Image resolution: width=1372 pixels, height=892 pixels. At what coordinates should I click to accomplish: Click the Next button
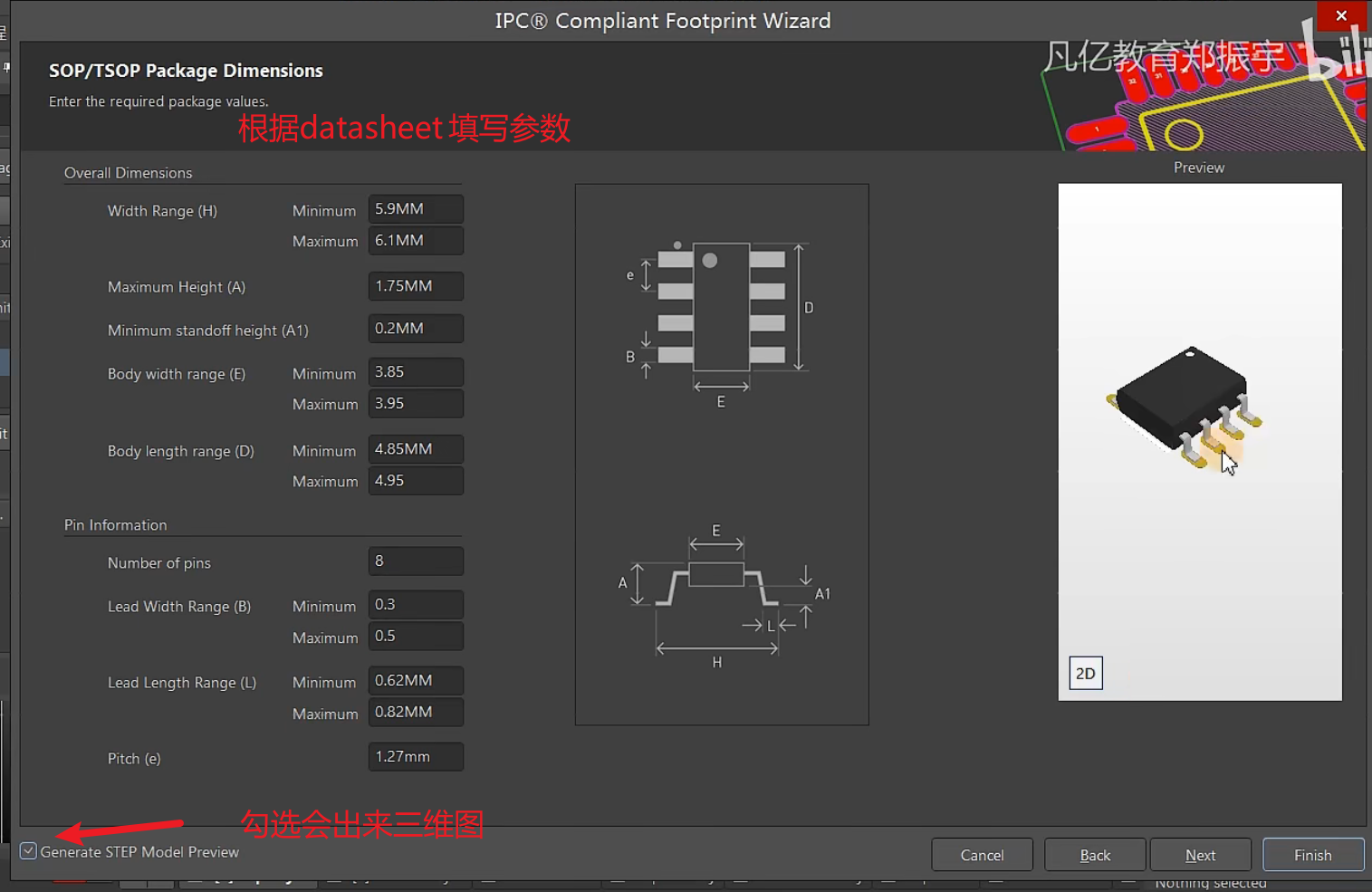point(1200,854)
